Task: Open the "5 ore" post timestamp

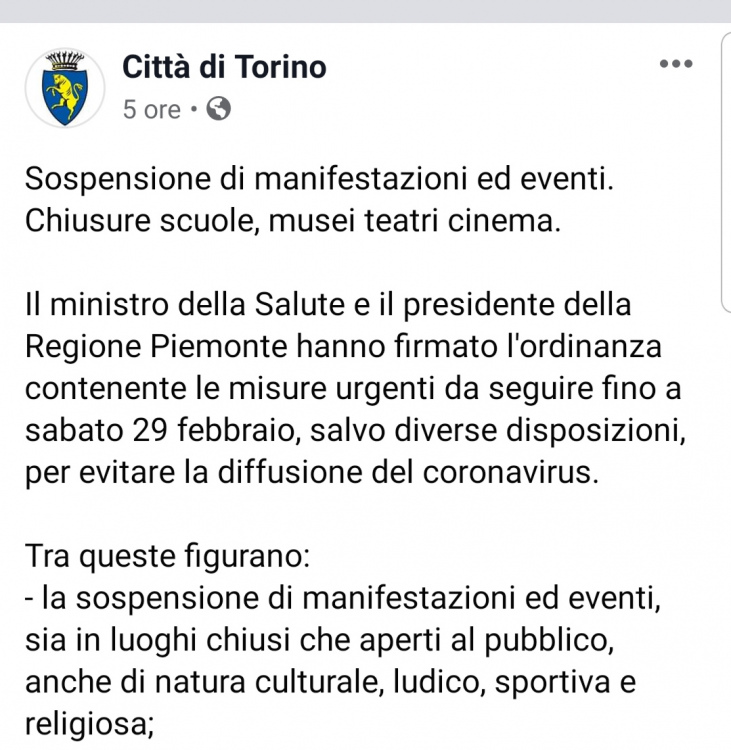Action: coord(152,110)
